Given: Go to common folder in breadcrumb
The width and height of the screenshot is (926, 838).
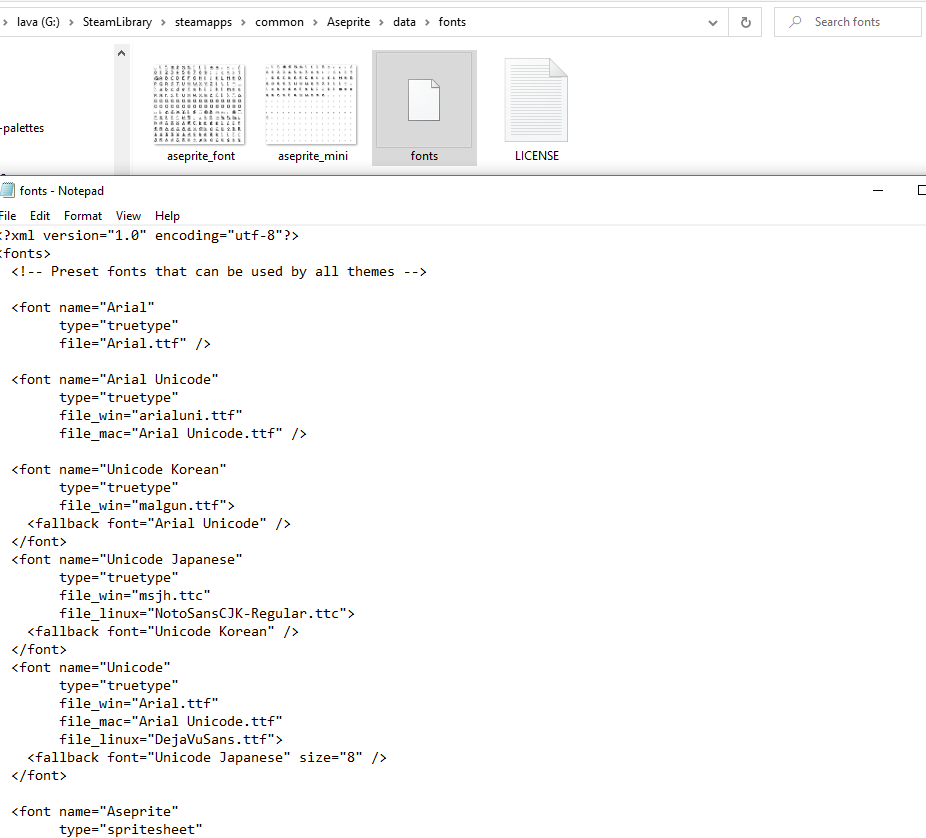Looking at the screenshot, I should click(279, 22).
